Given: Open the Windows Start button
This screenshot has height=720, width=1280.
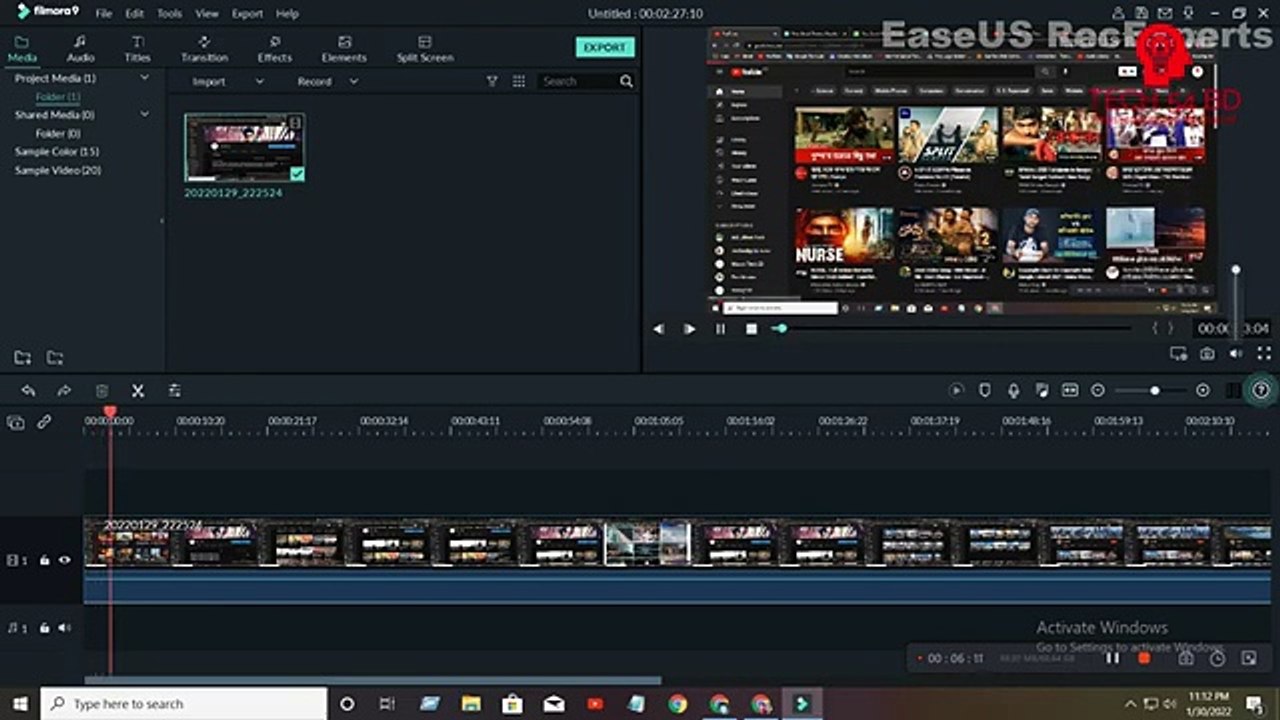Looking at the screenshot, I should (19, 704).
